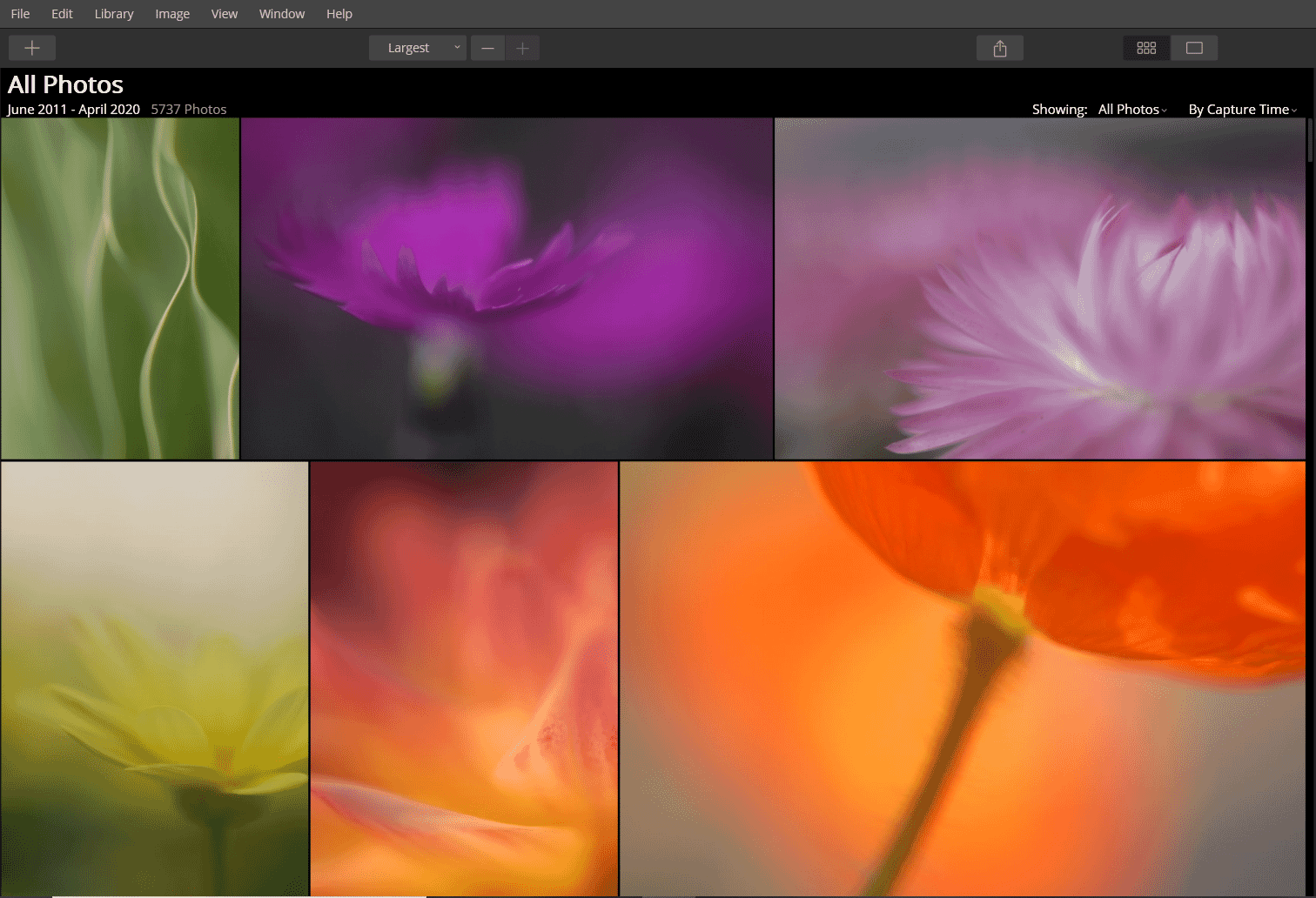Open the By Capture Time sort dropdown
This screenshot has width=1316, height=898.
pos(1243,110)
